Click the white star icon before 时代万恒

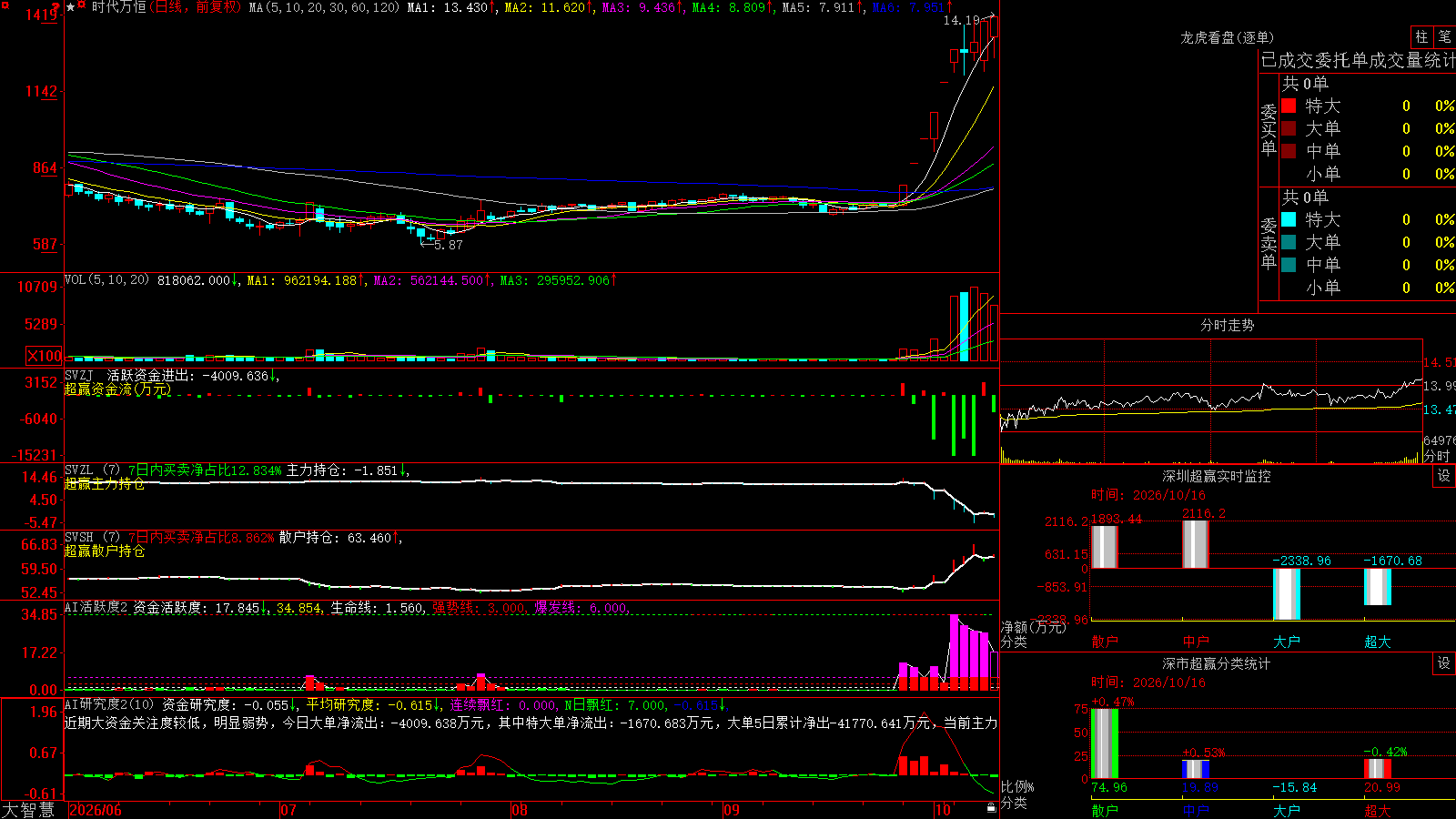[71, 7]
